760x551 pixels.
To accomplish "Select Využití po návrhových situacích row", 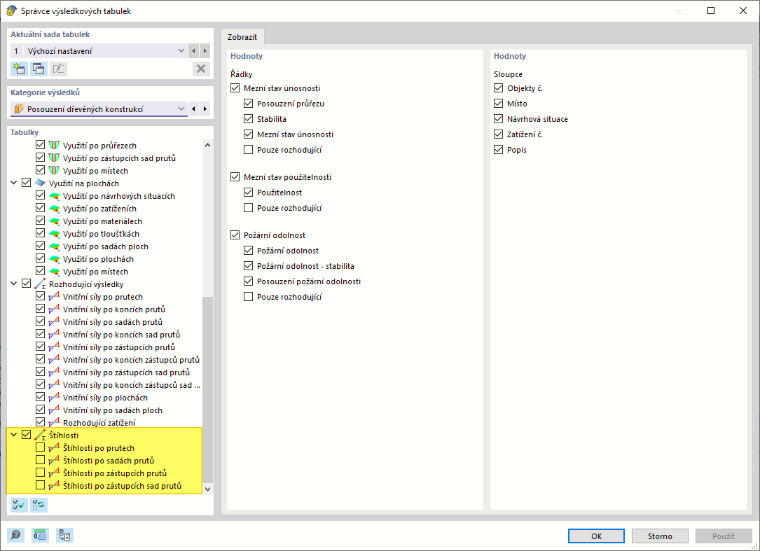I will pos(119,196).
